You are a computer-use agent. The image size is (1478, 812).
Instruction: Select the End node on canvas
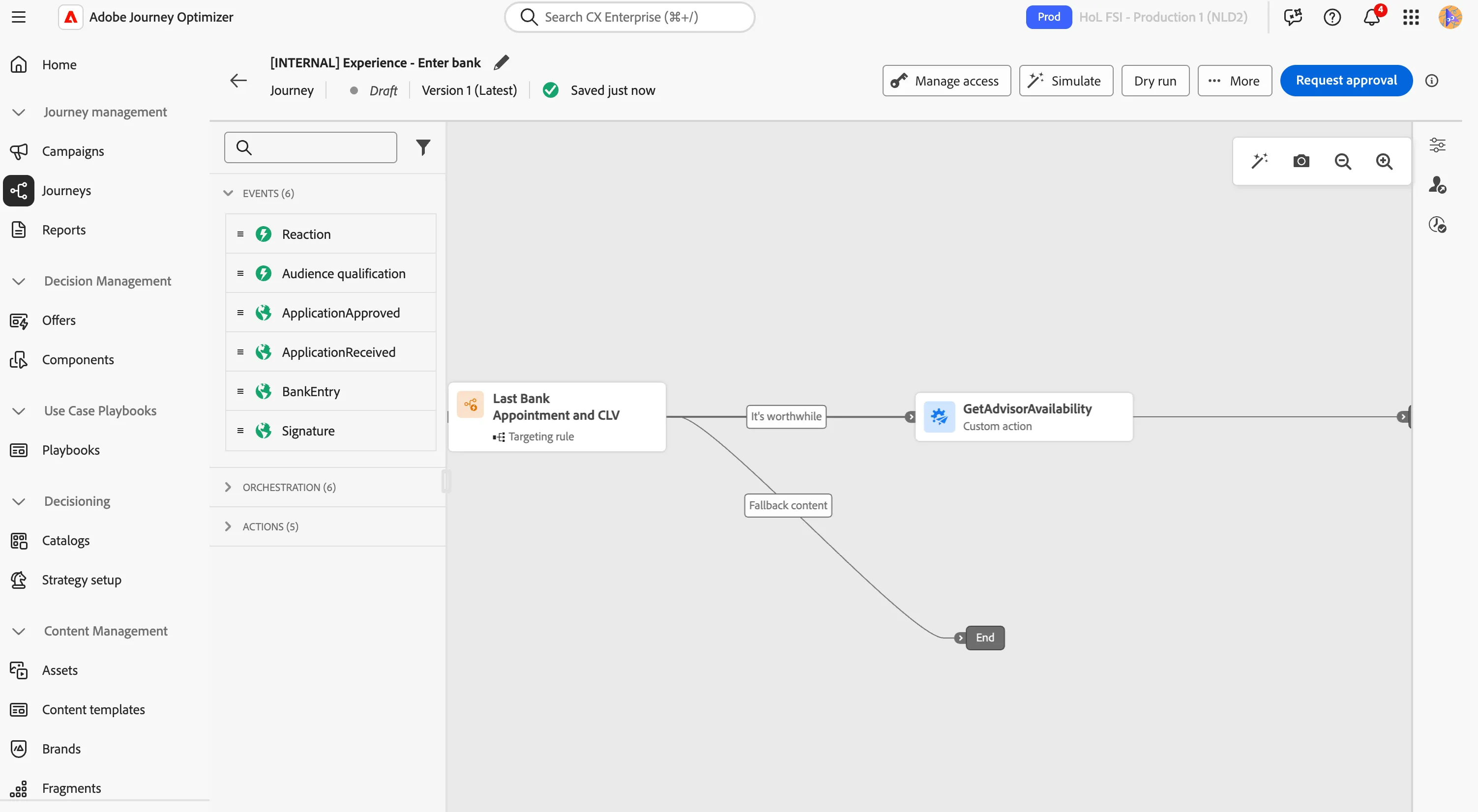click(x=984, y=638)
